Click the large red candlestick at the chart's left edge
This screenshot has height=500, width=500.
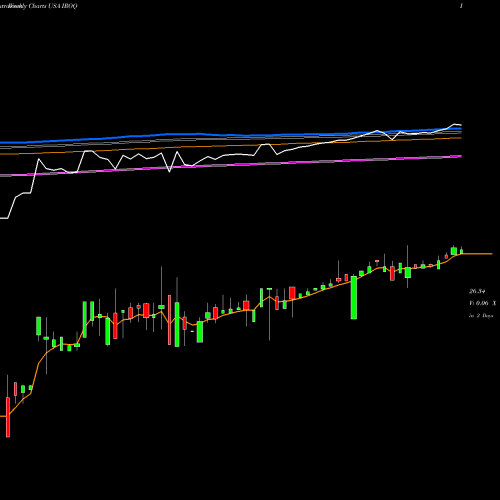8,417
